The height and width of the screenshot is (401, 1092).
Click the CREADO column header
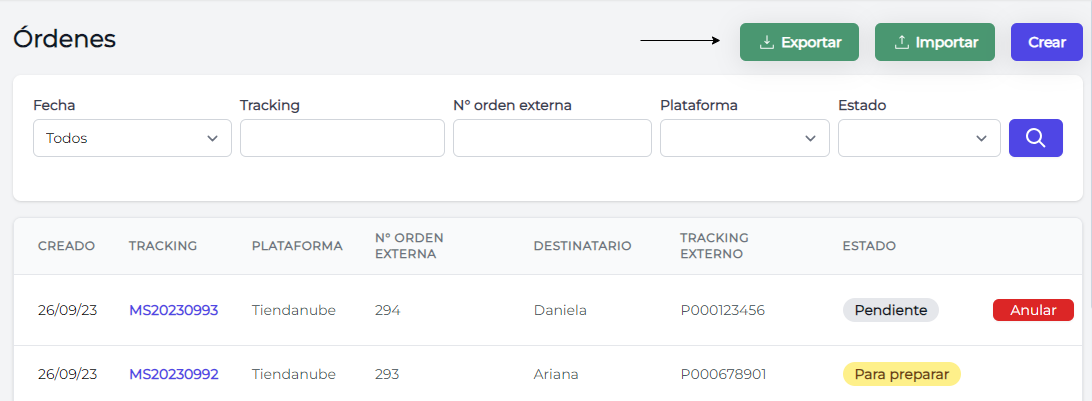point(66,246)
